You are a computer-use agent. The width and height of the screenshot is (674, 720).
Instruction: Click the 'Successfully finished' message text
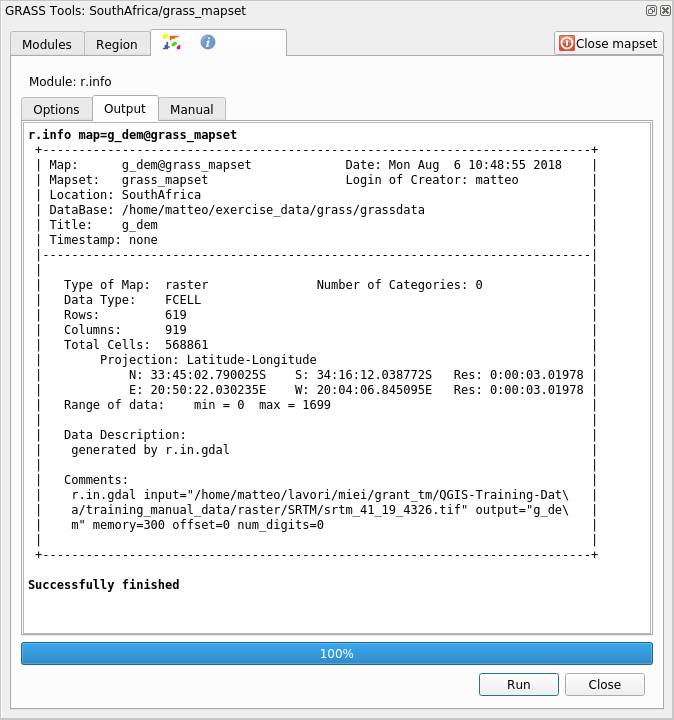(x=104, y=585)
